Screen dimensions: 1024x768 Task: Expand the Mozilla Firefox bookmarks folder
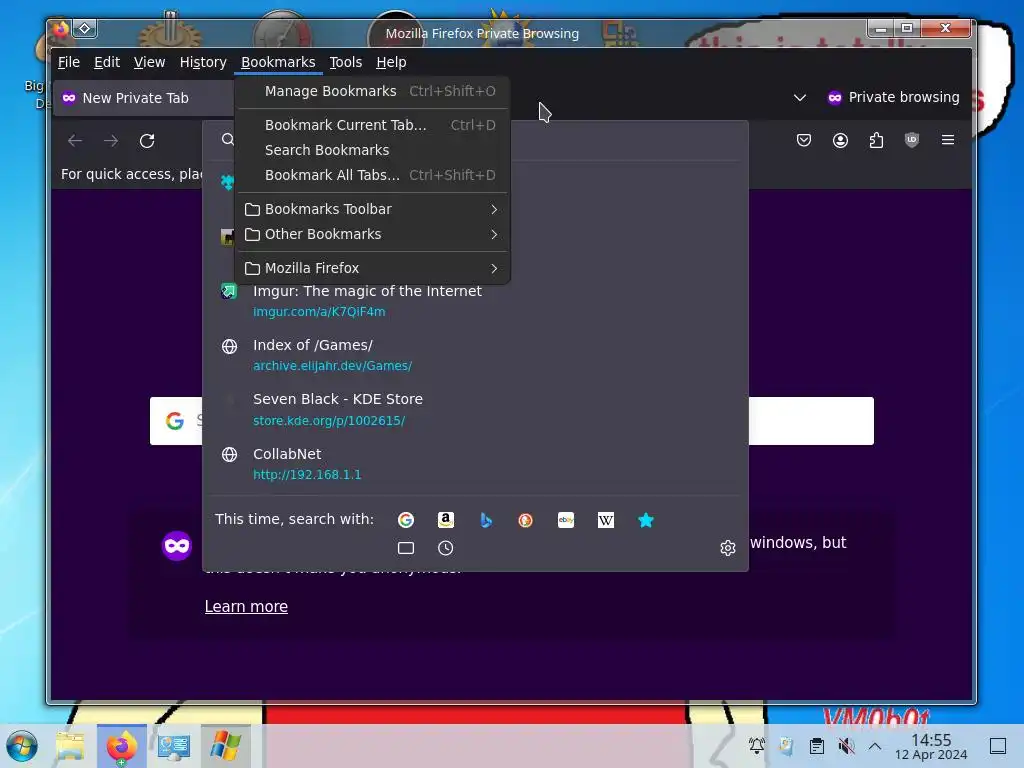pyautogui.click(x=372, y=268)
